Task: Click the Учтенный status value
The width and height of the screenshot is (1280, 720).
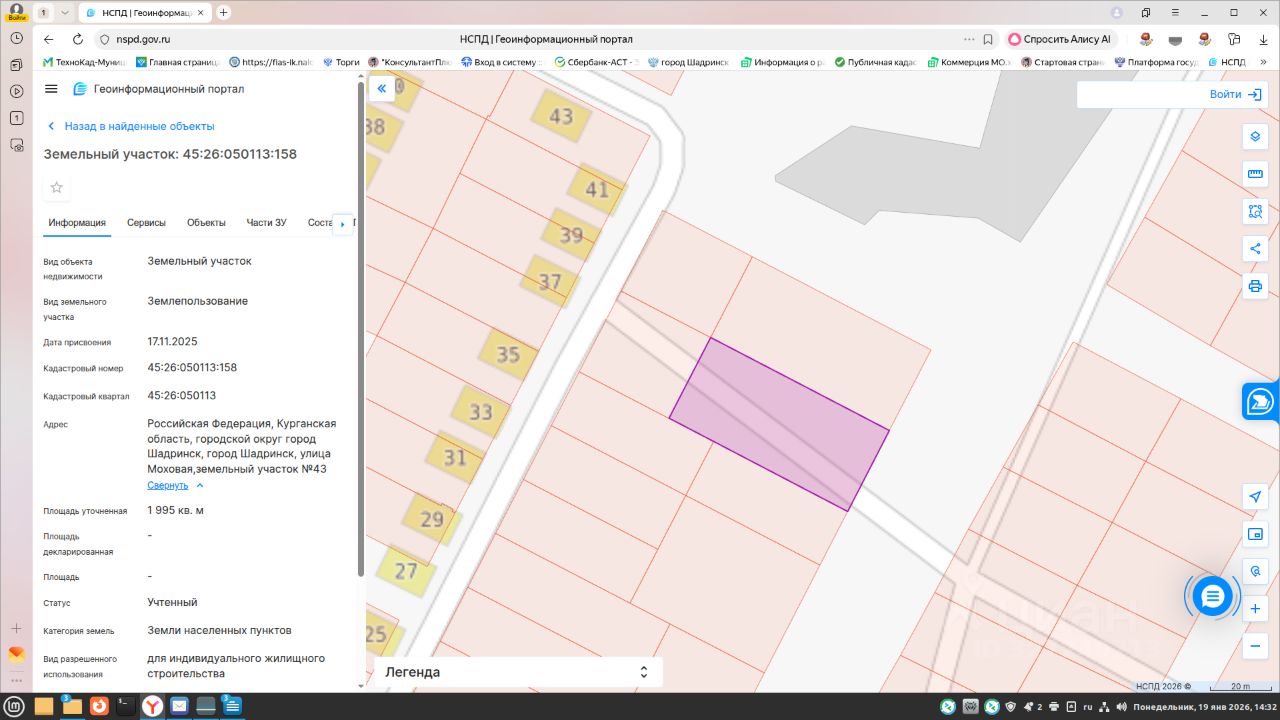Action: pyautogui.click(x=172, y=602)
